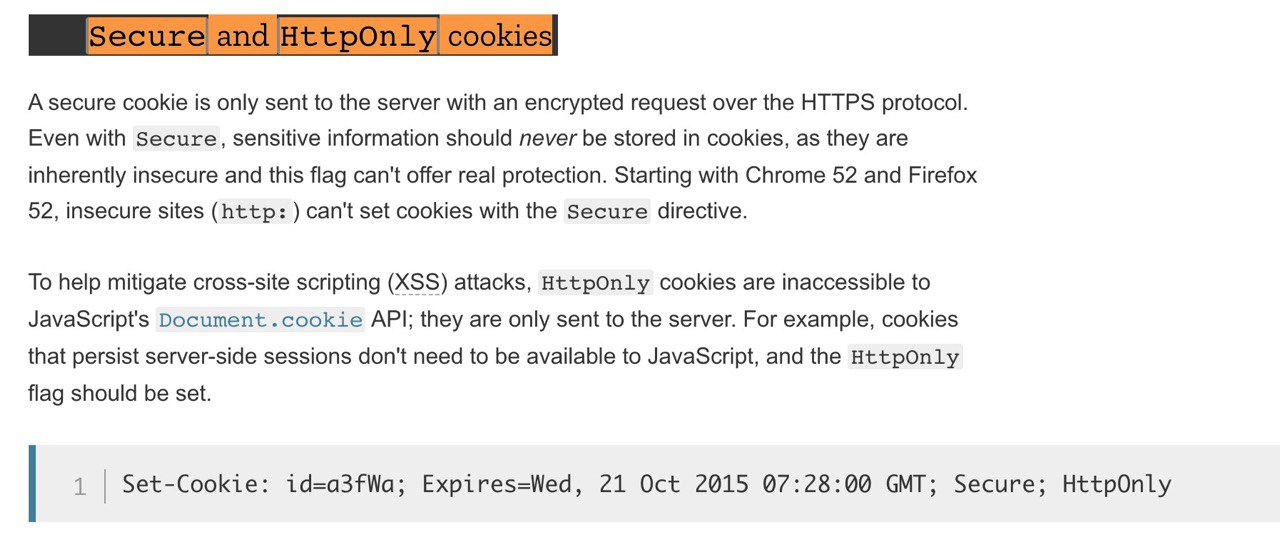Click inline "Secure" code before "directive"

pyautogui.click(x=607, y=212)
